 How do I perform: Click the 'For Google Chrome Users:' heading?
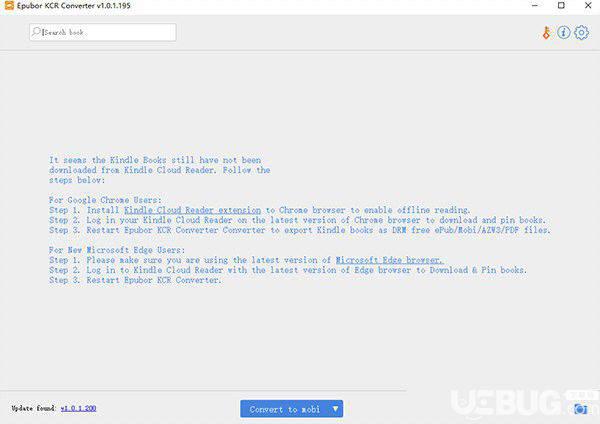click(105, 200)
